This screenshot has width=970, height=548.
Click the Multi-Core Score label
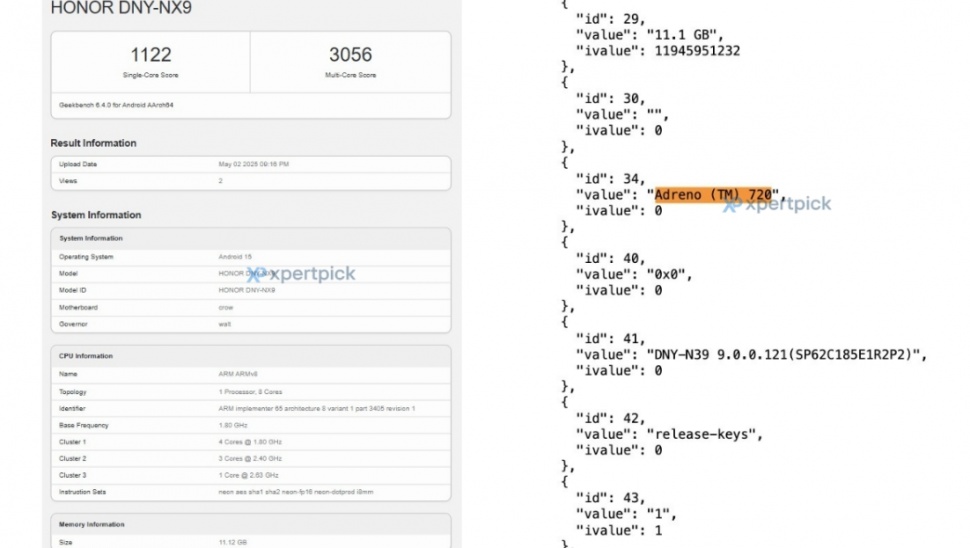click(x=350, y=75)
